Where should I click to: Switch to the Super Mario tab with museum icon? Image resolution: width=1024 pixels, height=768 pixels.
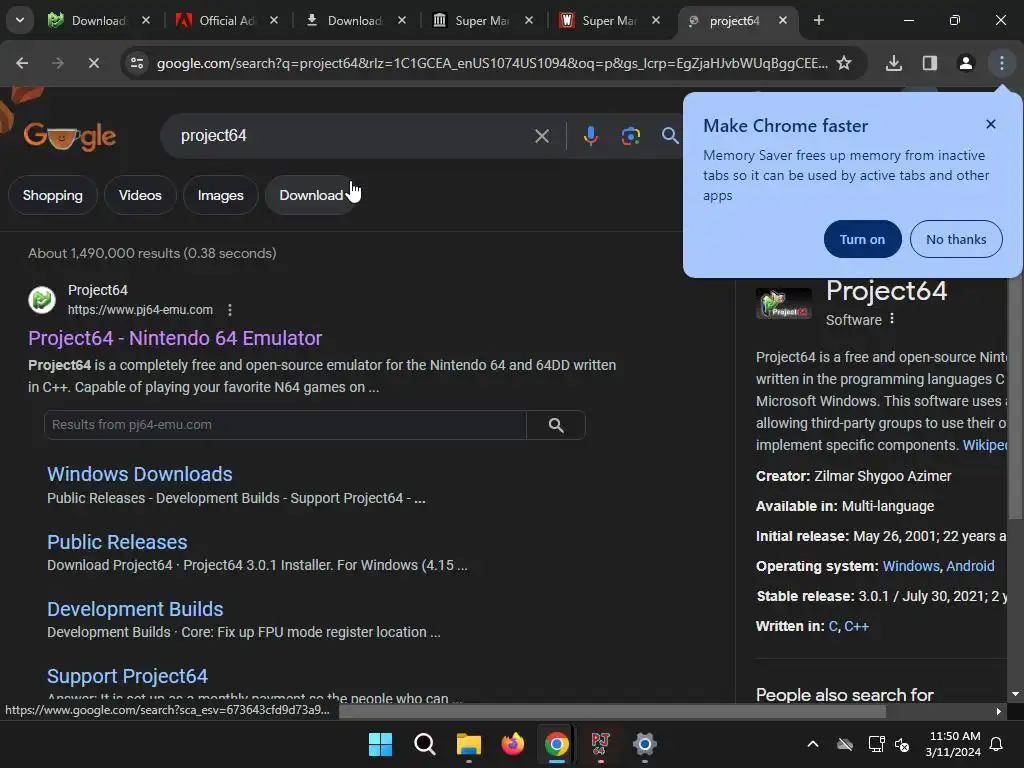tap(481, 21)
